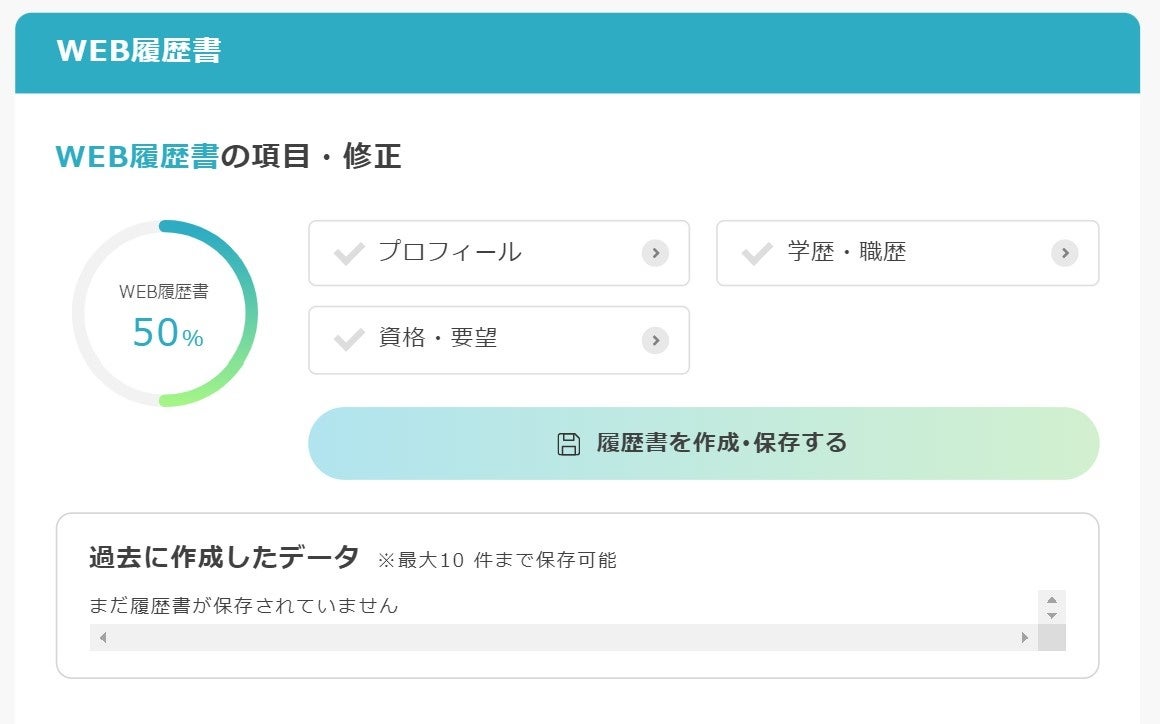1160x724 pixels.
Task: Click the checkmark icon beside 資格・要望
Action: (349, 340)
